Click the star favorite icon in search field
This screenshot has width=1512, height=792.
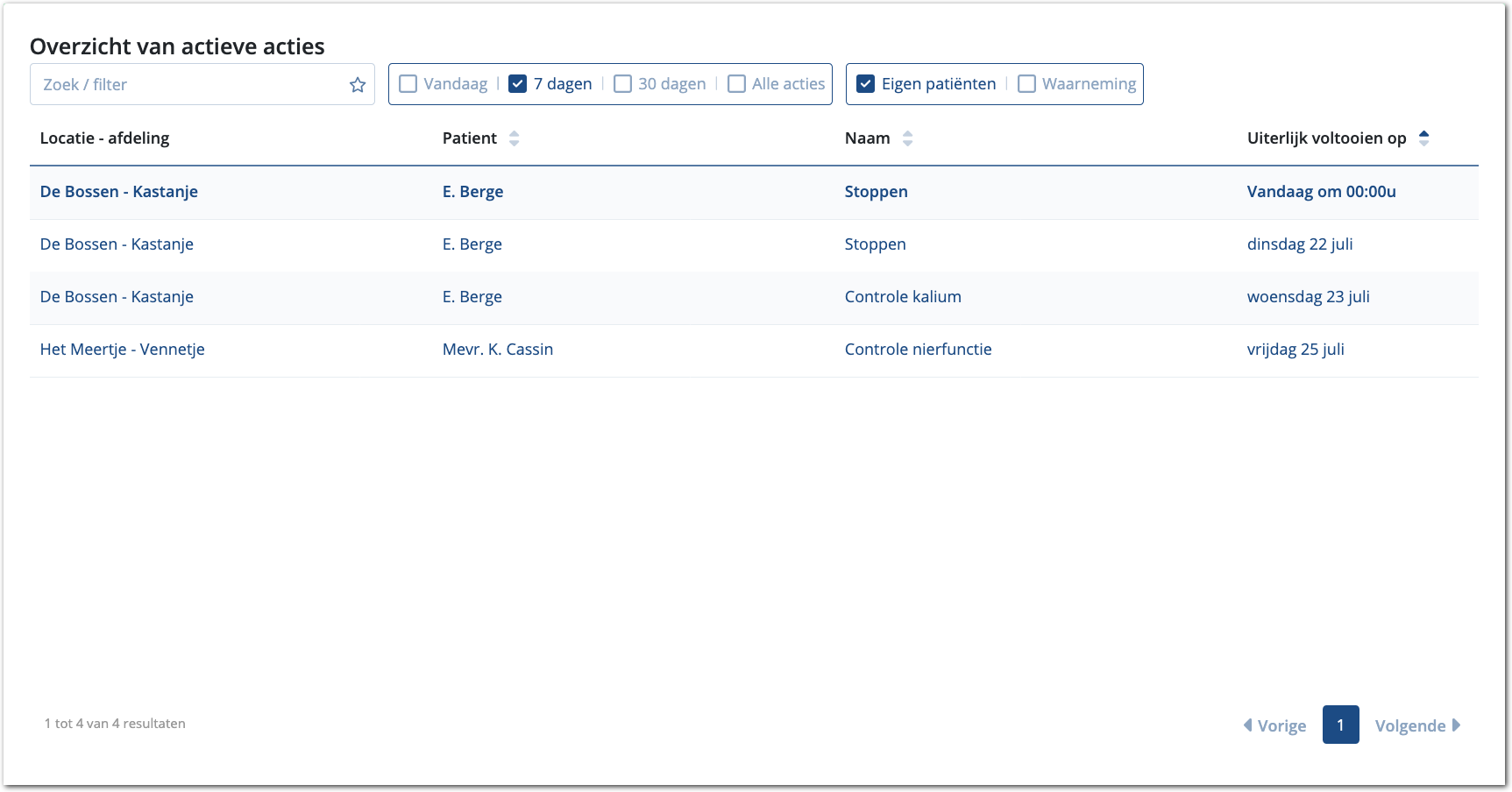point(357,85)
